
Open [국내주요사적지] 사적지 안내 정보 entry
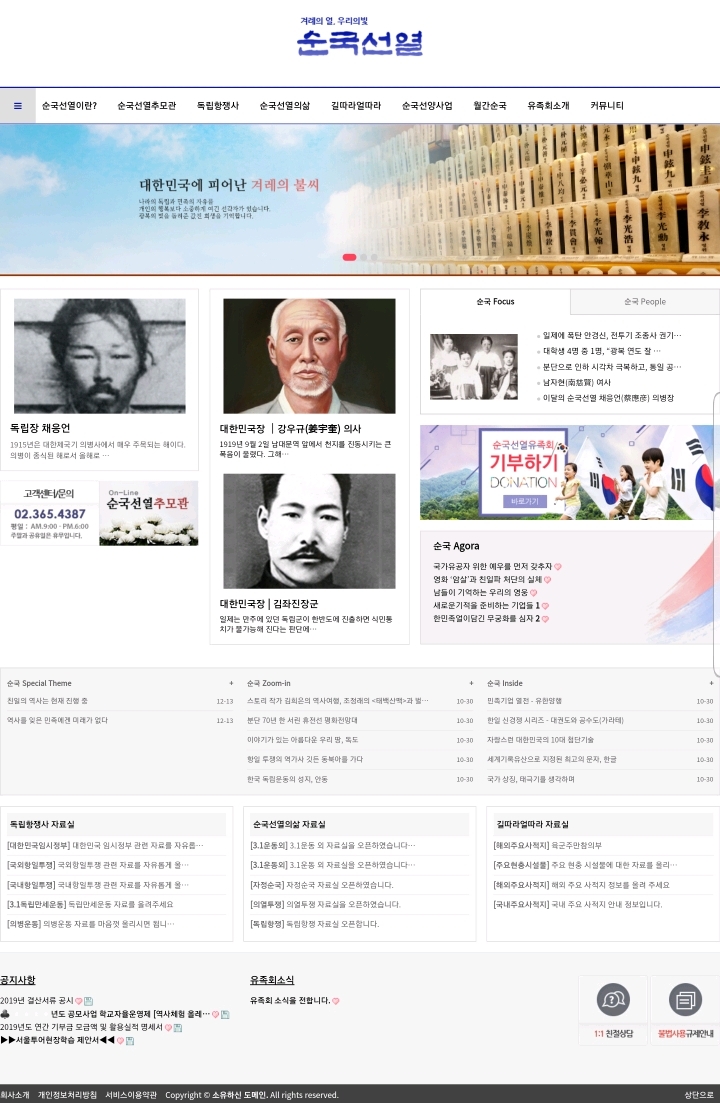[578, 905]
